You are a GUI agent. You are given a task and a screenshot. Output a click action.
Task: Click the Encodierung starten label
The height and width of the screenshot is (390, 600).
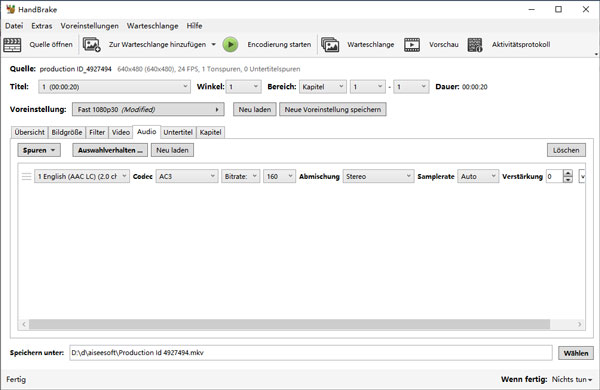[x=279, y=45]
